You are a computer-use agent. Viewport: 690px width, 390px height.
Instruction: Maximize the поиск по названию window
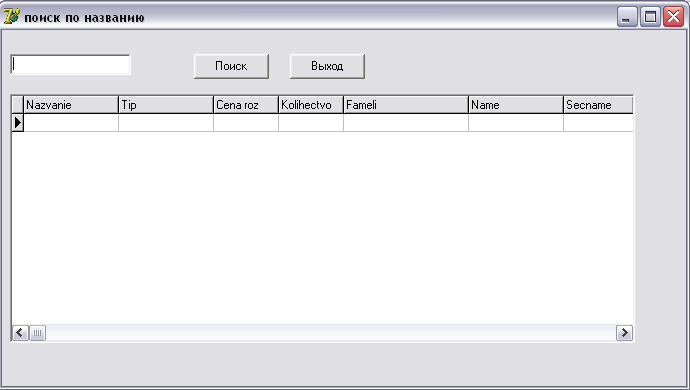click(x=650, y=17)
